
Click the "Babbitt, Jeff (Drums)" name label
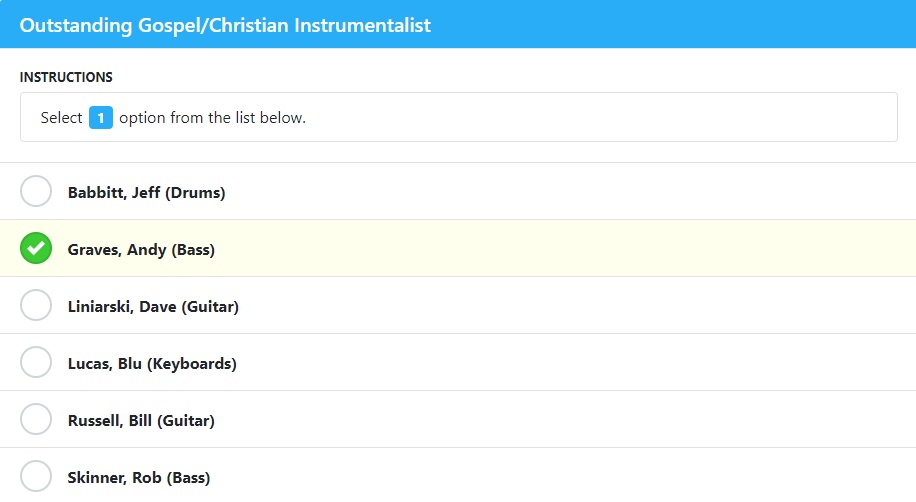tap(146, 192)
